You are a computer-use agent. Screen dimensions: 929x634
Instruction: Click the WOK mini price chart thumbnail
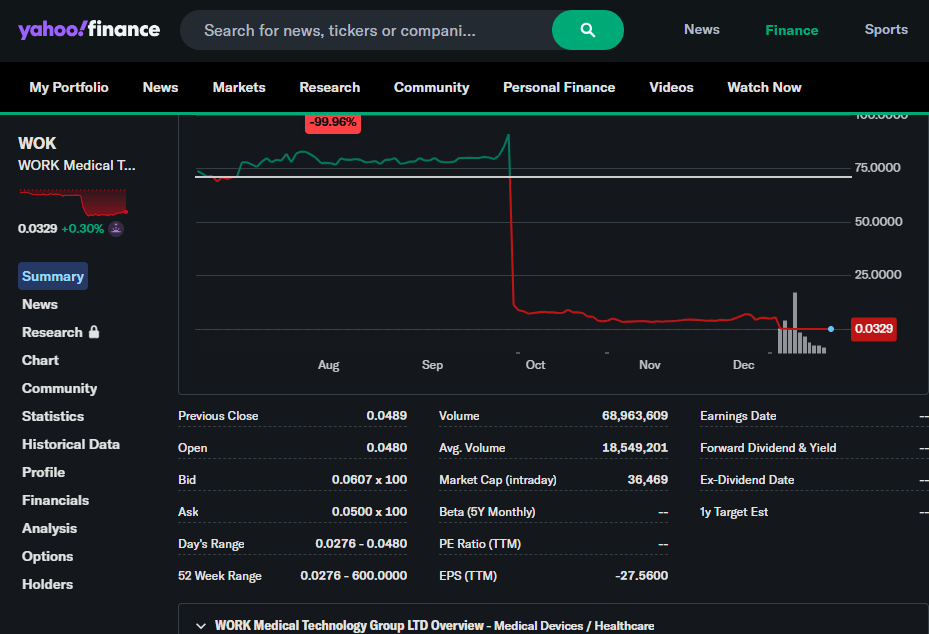[x=73, y=202]
